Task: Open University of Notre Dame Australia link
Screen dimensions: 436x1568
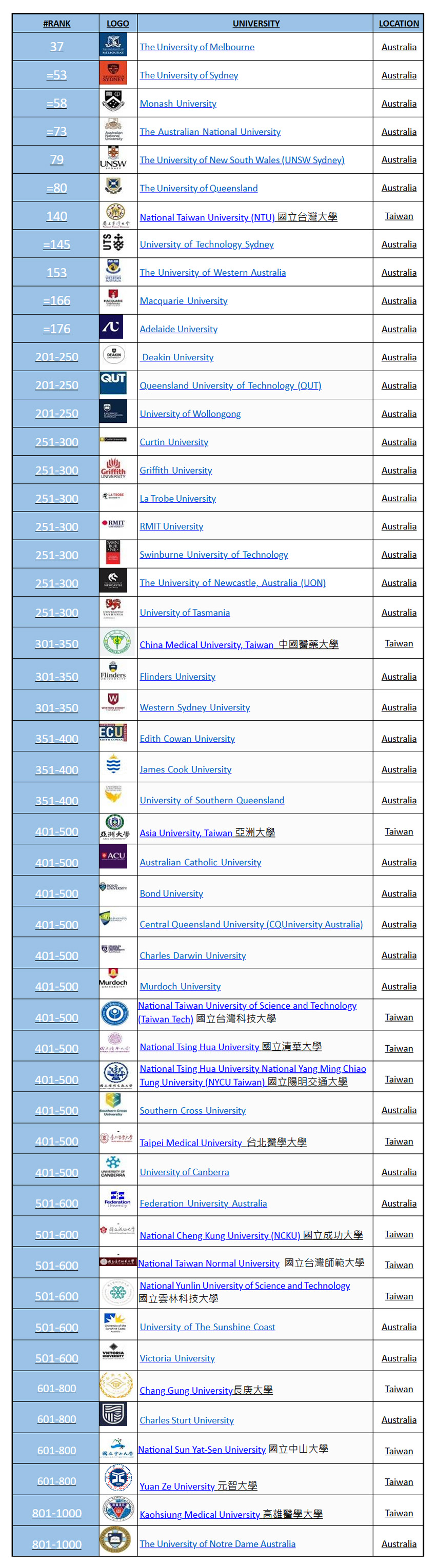Action: (x=217, y=1544)
